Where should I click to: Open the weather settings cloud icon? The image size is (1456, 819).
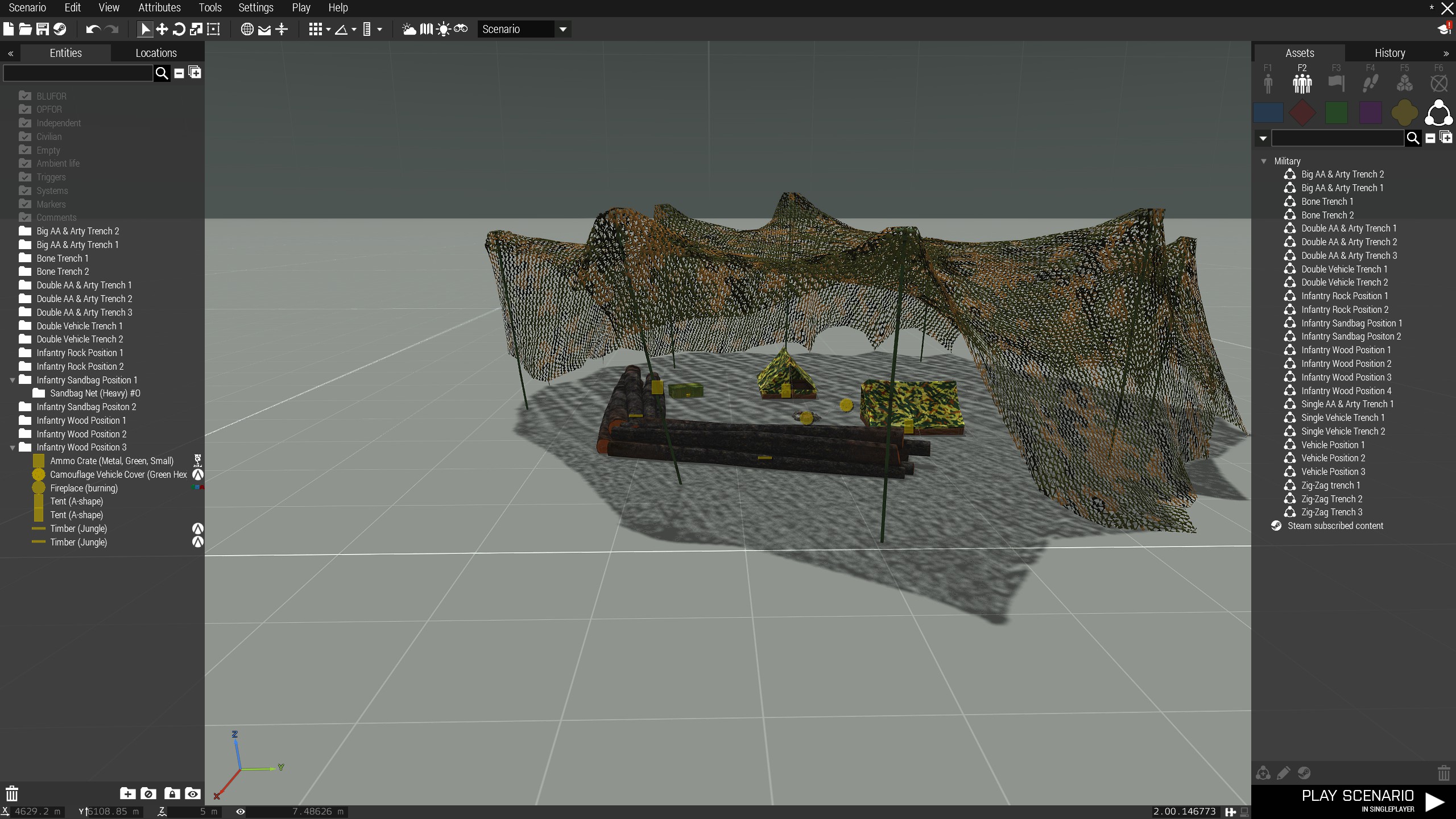pyautogui.click(x=409, y=29)
